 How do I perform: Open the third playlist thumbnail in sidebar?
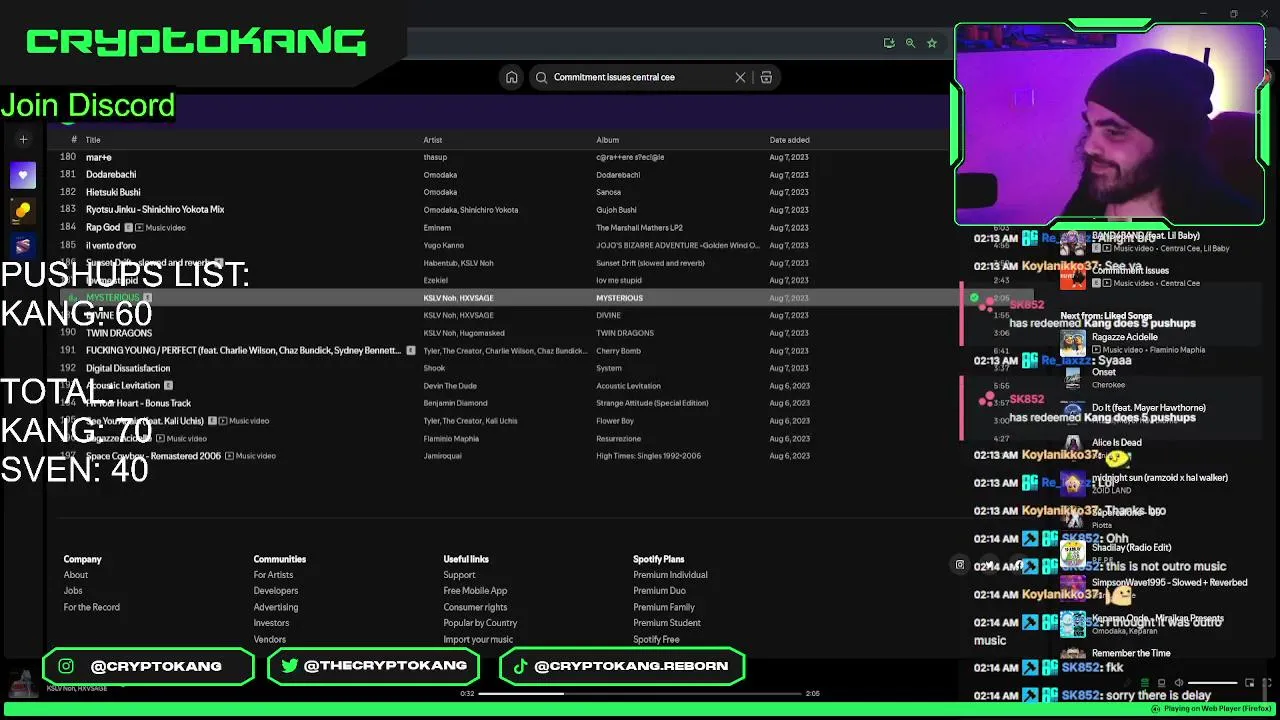point(23,245)
